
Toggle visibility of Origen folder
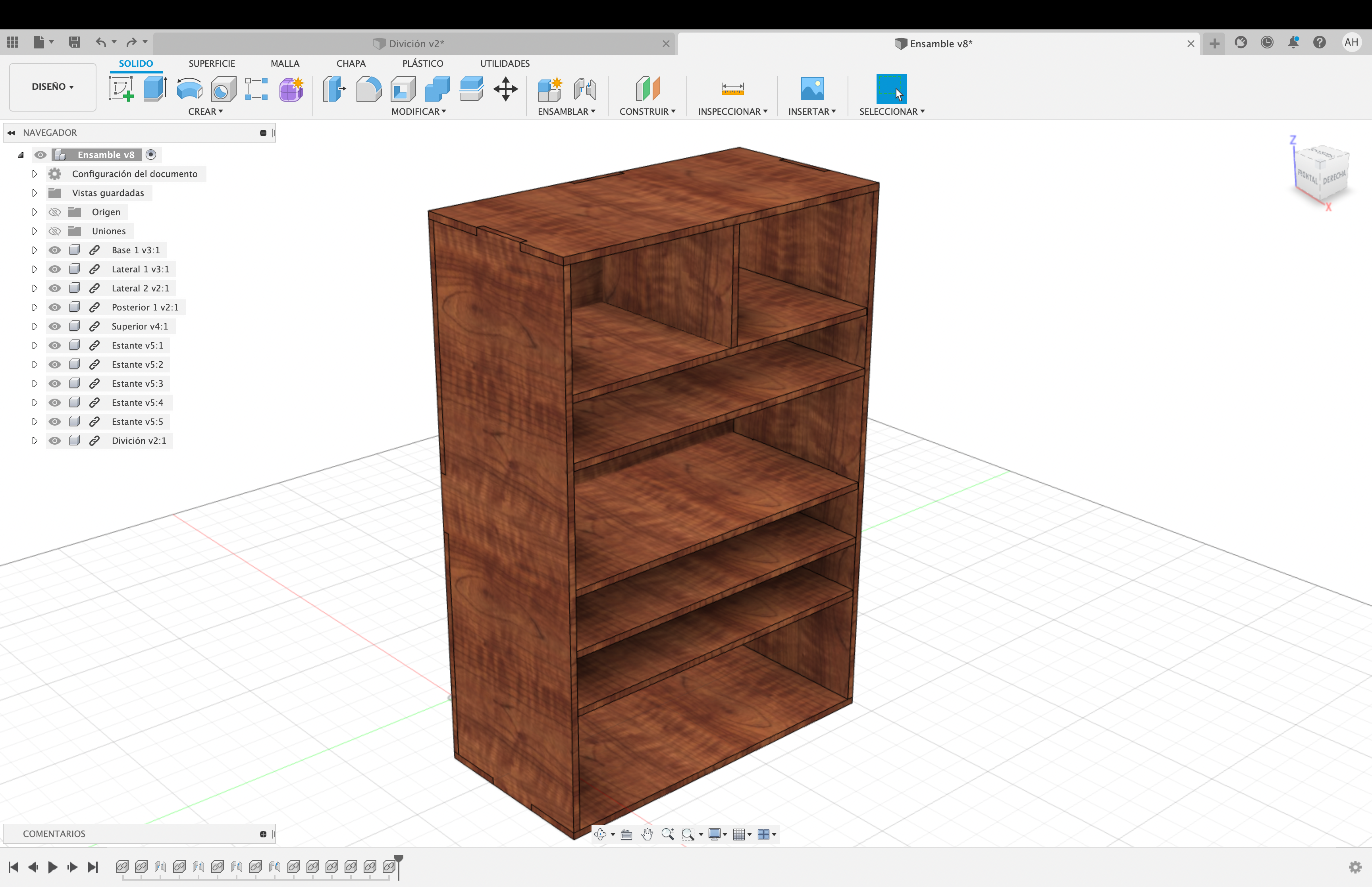coord(55,212)
